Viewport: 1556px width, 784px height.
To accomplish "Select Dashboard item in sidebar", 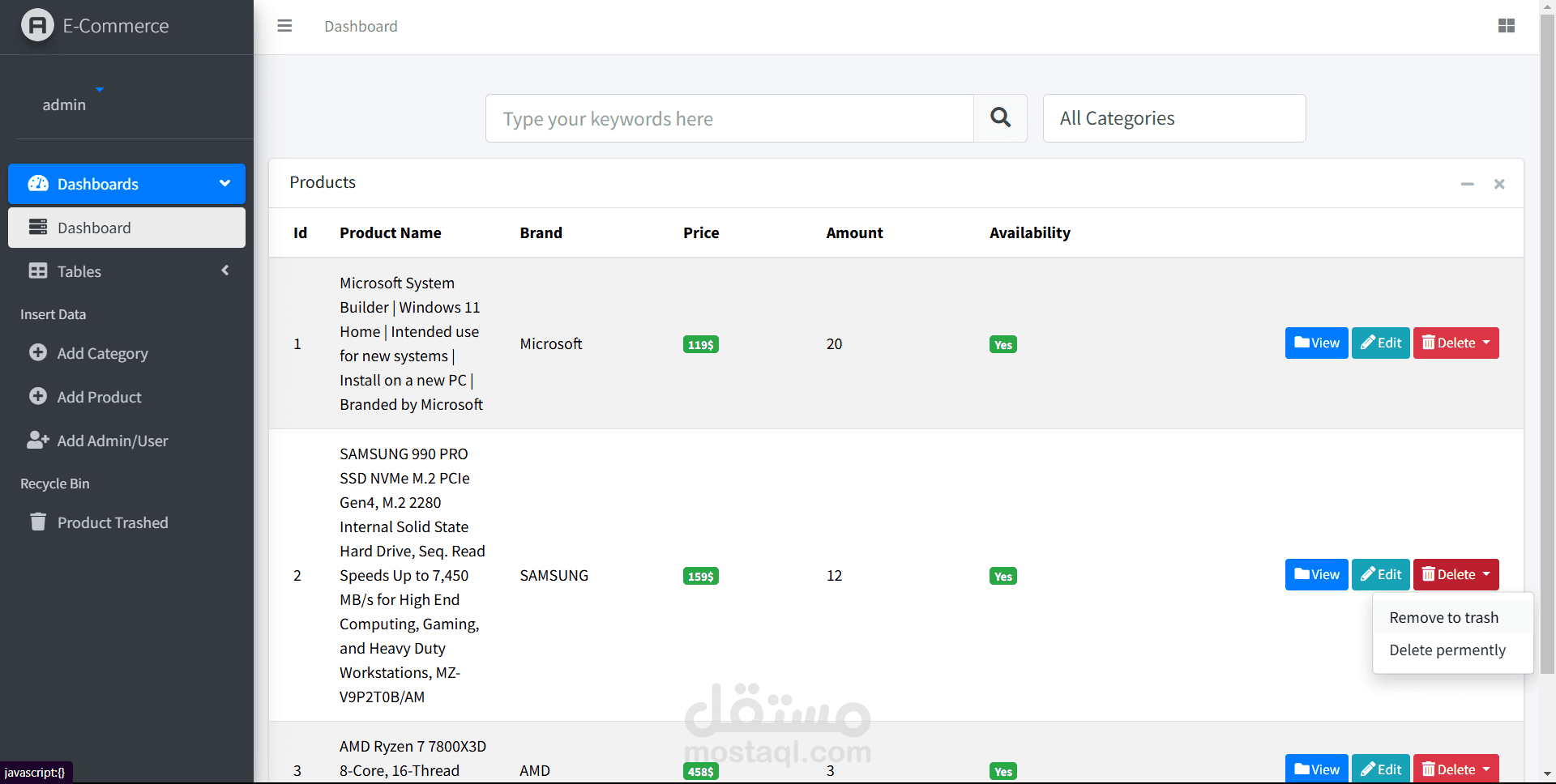I will point(126,228).
